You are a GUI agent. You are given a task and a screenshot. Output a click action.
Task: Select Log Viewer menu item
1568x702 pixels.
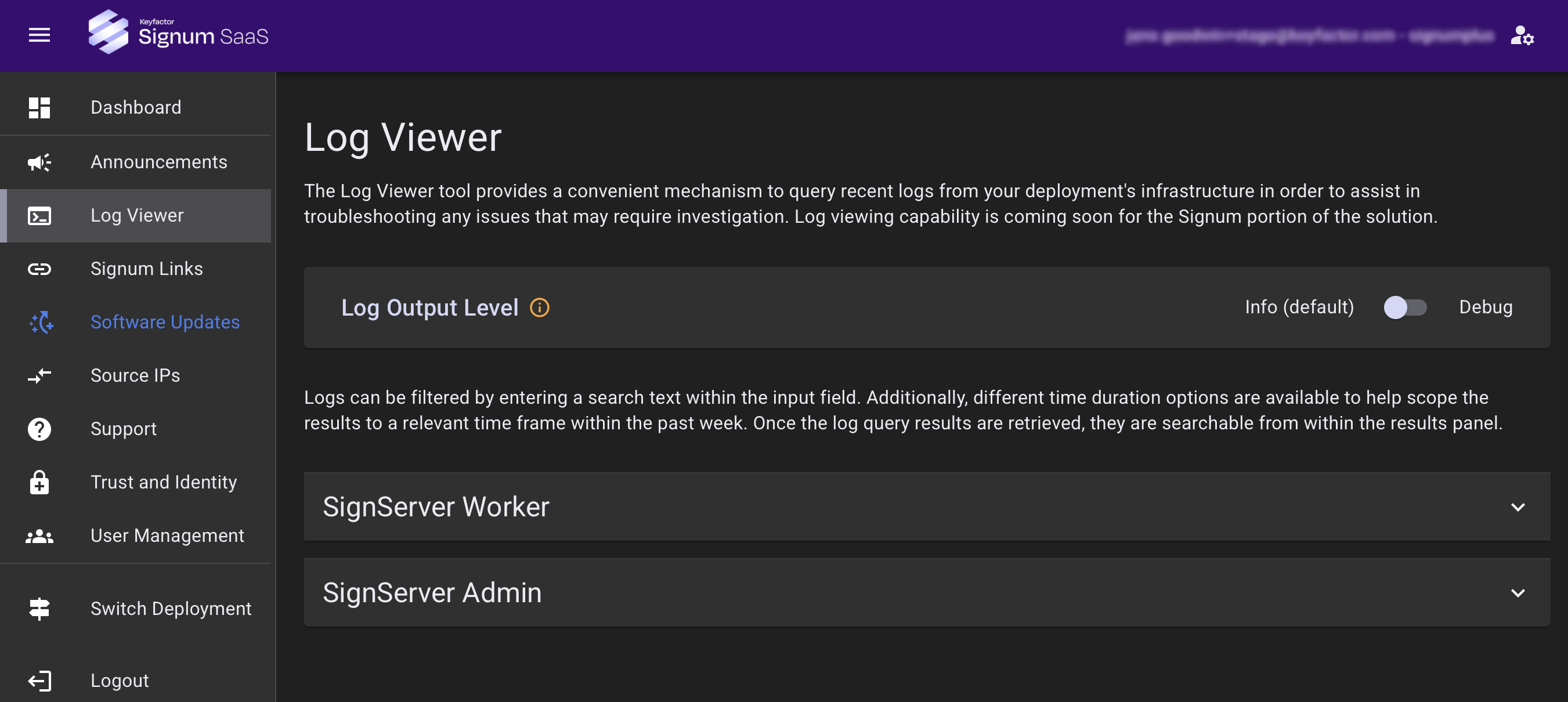click(x=136, y=215)
